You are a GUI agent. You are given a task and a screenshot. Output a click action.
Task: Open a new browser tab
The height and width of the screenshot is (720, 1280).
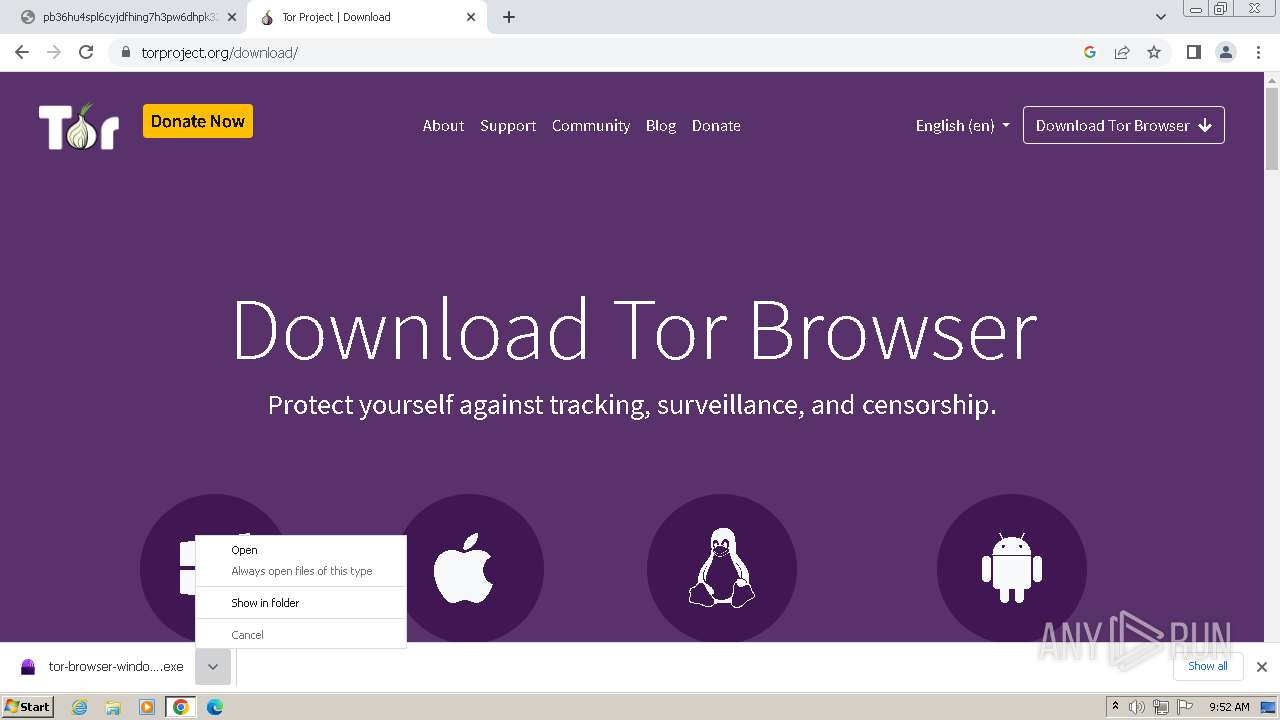coord(509,17)
